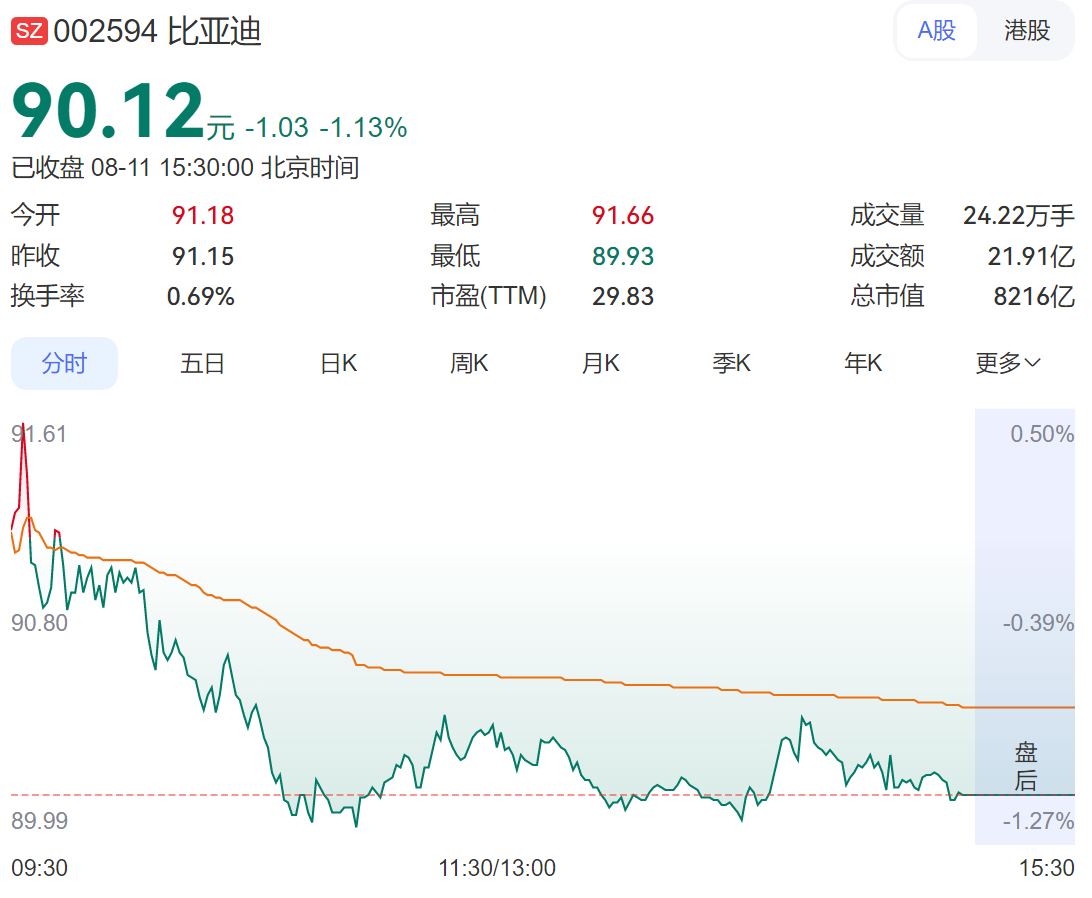
Task: Click the 15:30 time axis label
Action: 1047,868
